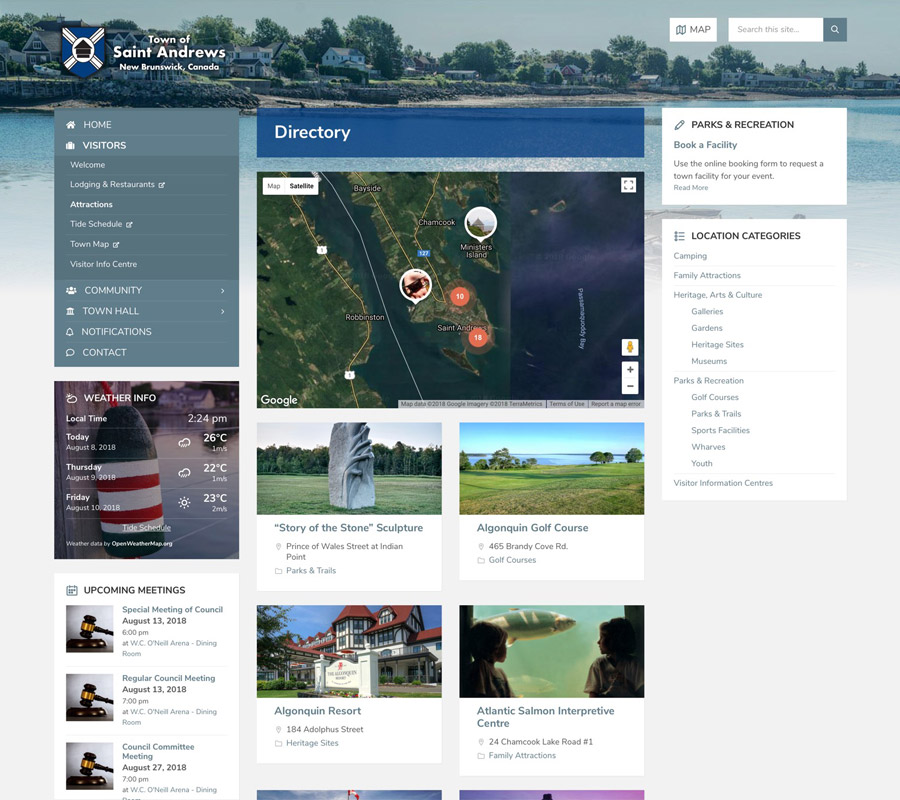Open Council Committee Meeting link
The height and width of the screenshot is (800, 900).
[158, 751]
